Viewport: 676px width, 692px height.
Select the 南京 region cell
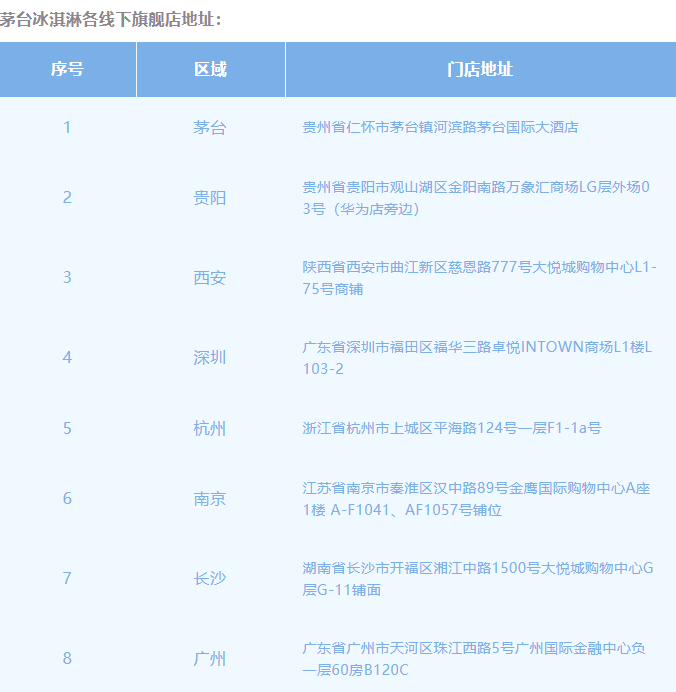(x=210, y=499)
